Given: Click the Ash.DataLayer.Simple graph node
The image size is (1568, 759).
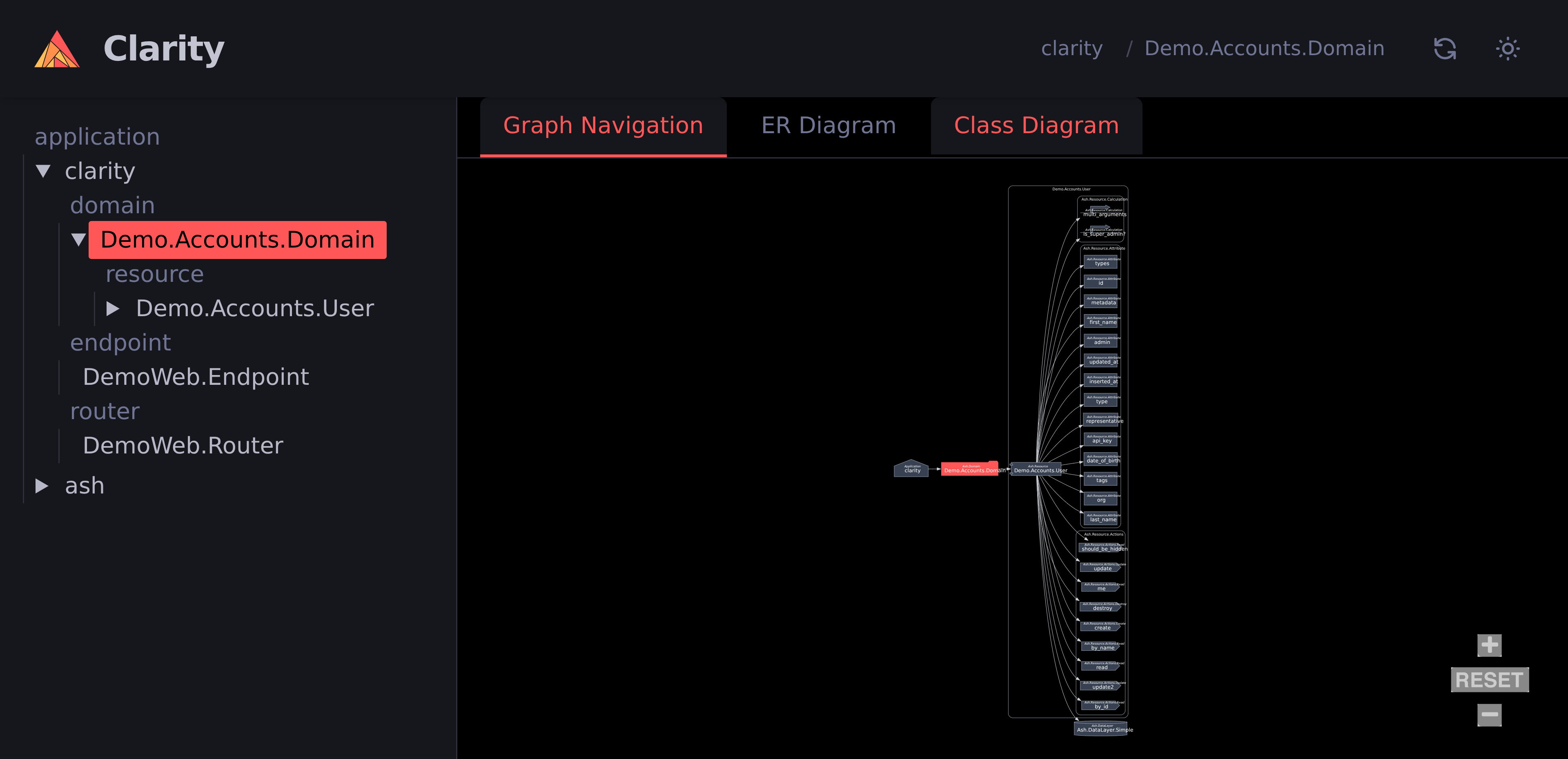Looking at the screenshot, I should pos(1100,728).
